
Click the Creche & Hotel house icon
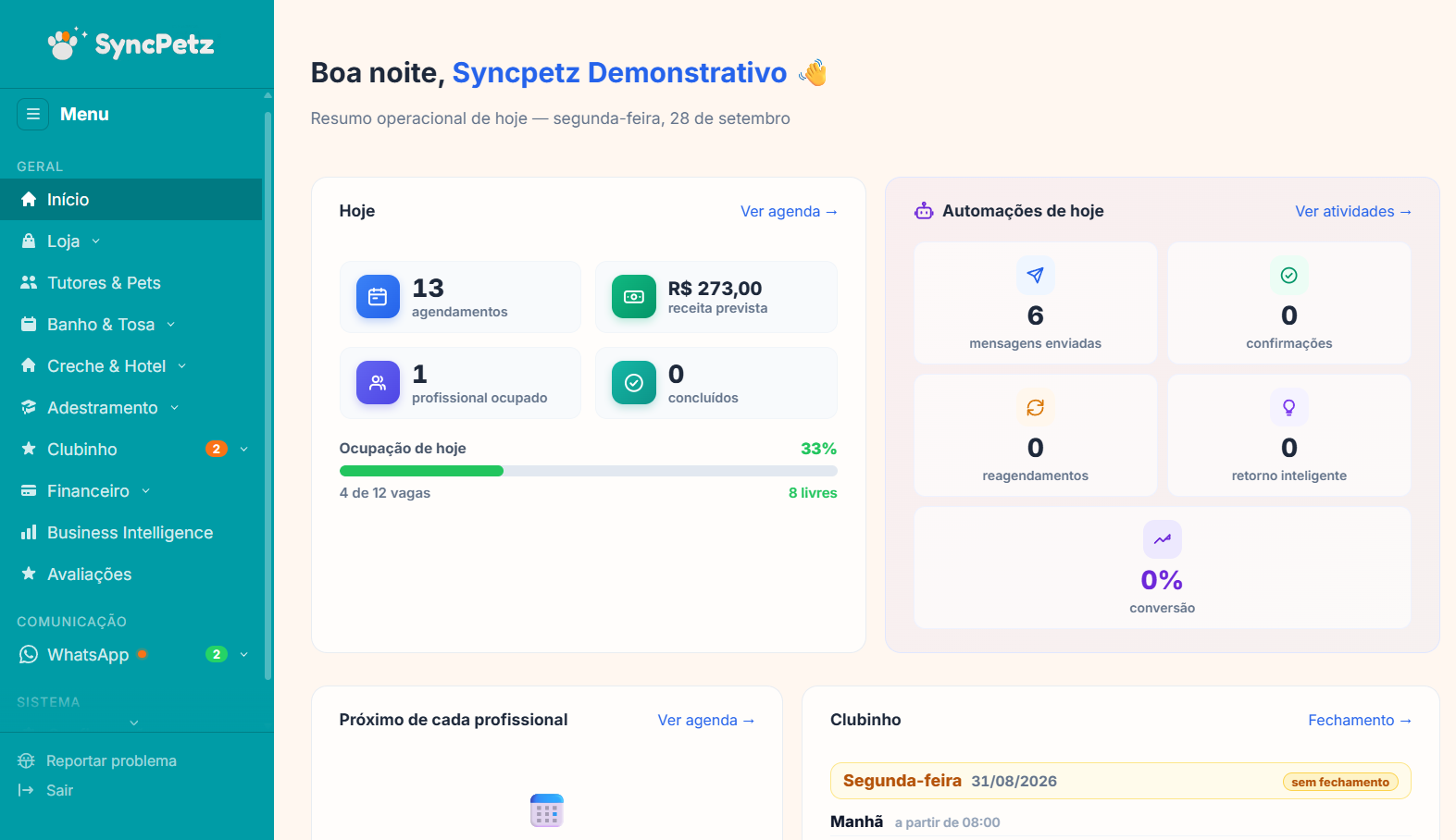[29, 365]
